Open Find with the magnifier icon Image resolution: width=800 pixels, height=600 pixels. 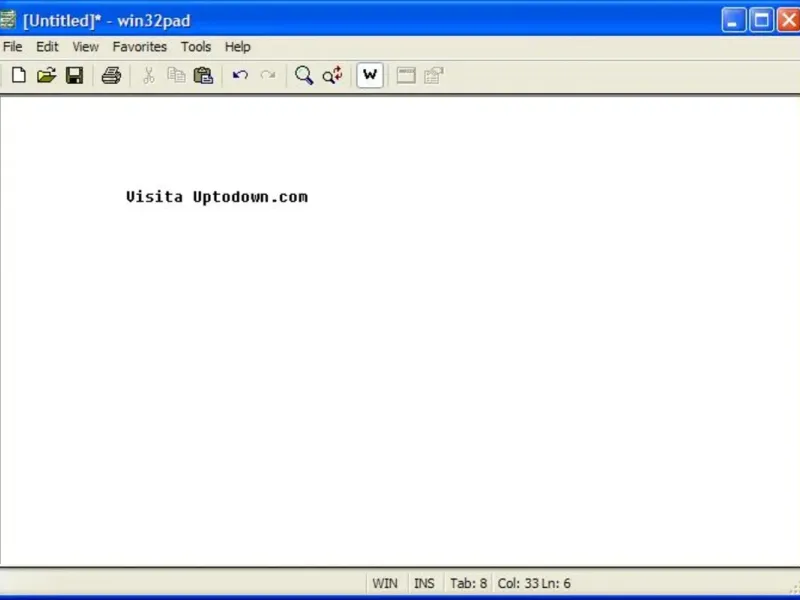click(304, 76)
